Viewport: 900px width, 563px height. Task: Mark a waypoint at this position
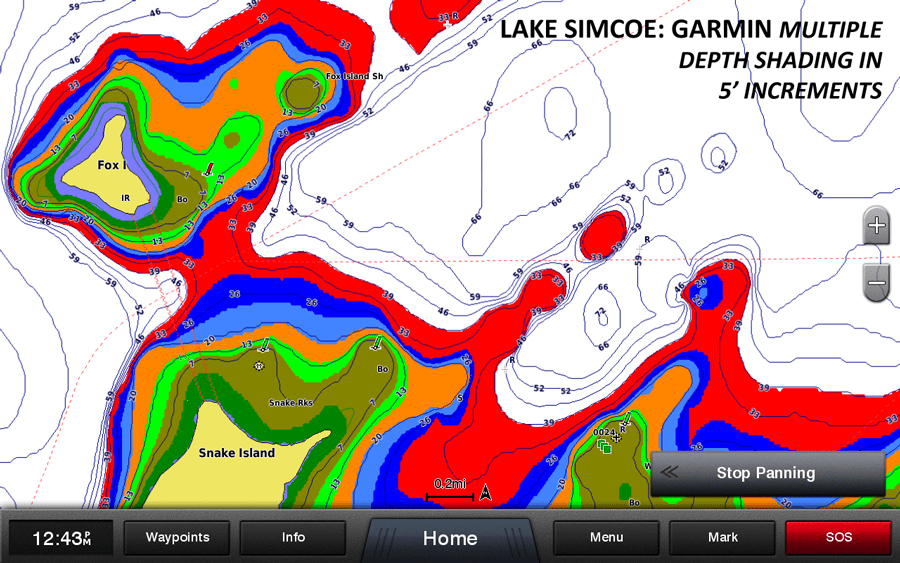722,537
